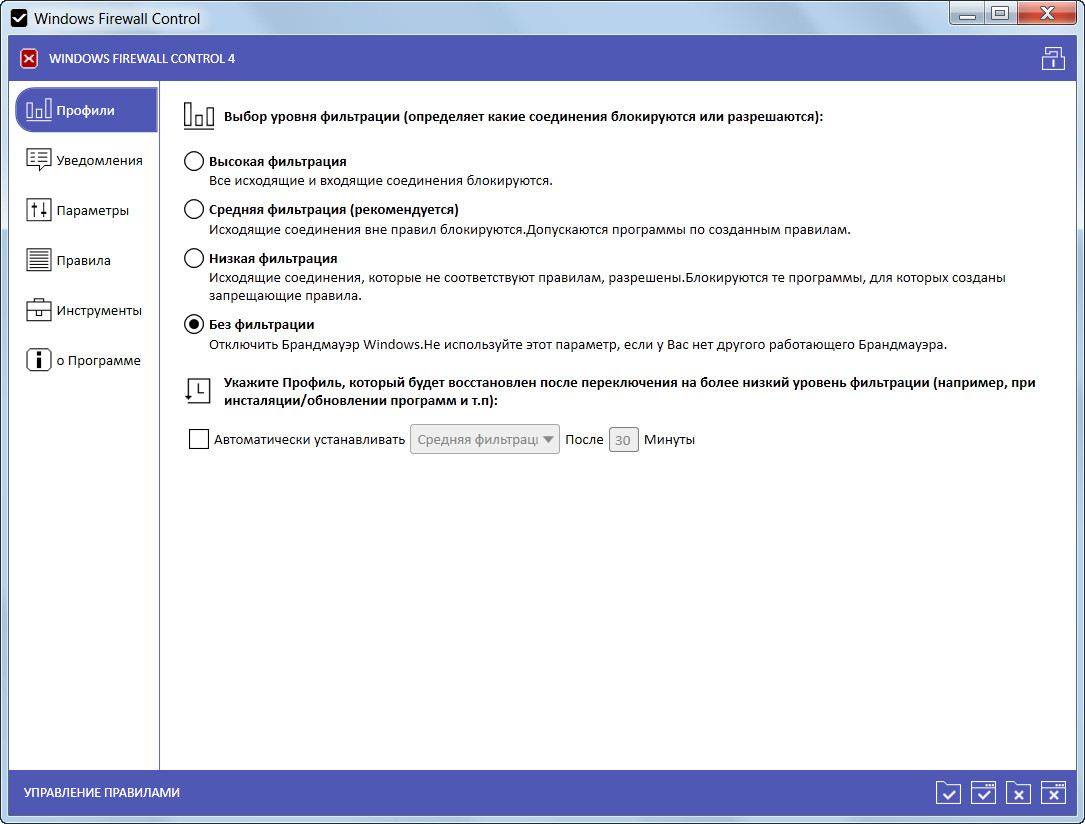Image resolution: width=1085 pixels, height=824 pixels.
Task: Click the clock restore profile icon
Action: (198, 392)
